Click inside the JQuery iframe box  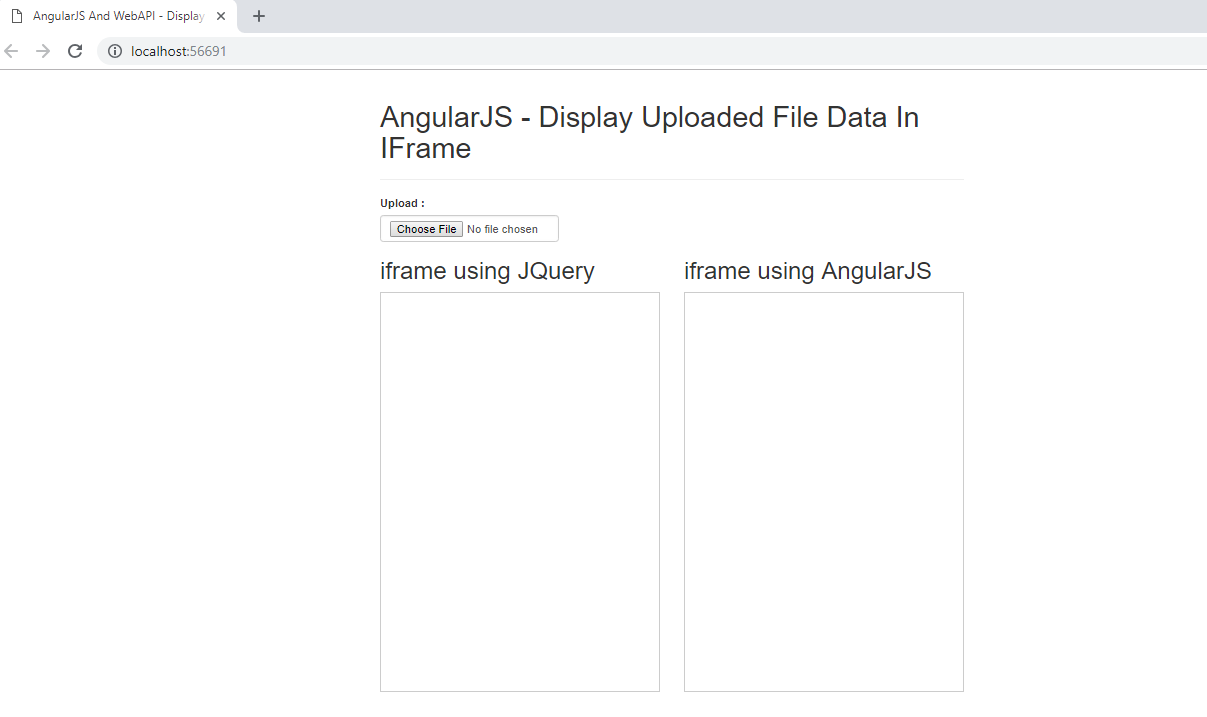[520, 492]
